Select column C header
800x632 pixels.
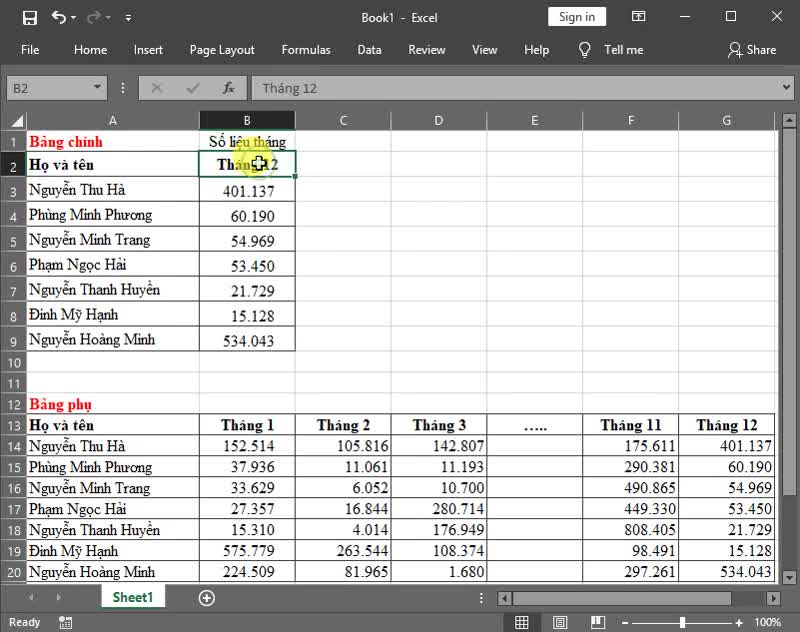point(343,121)
